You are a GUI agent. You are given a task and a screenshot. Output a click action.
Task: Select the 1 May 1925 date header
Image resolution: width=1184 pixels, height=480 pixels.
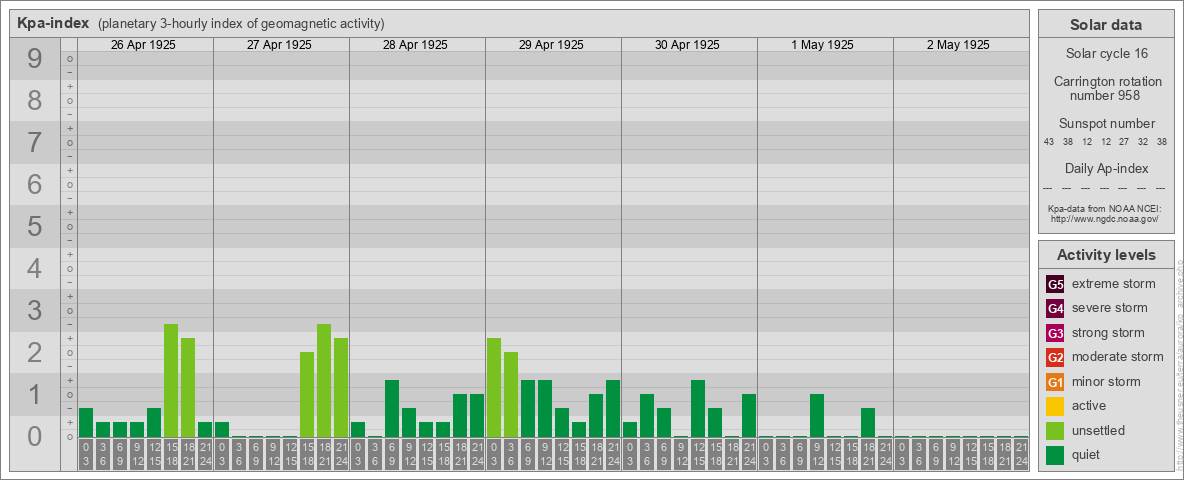coord(823,45)
